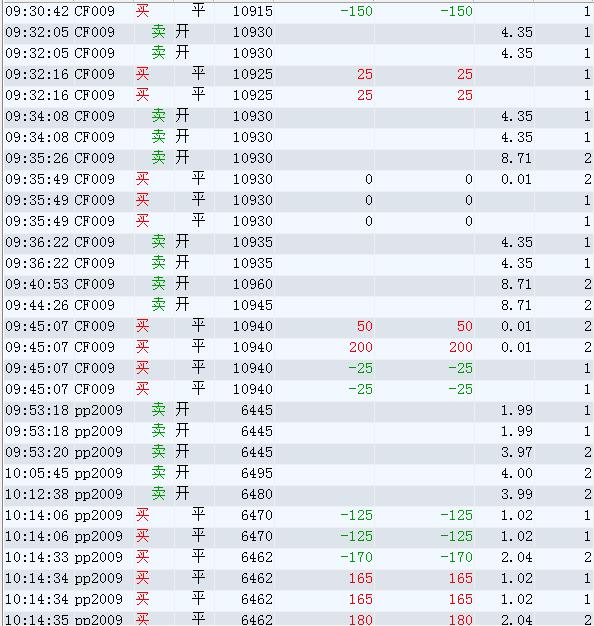Click the price value 10945
Viewport: 594px width, 626px height.
(x=253, y=305)
